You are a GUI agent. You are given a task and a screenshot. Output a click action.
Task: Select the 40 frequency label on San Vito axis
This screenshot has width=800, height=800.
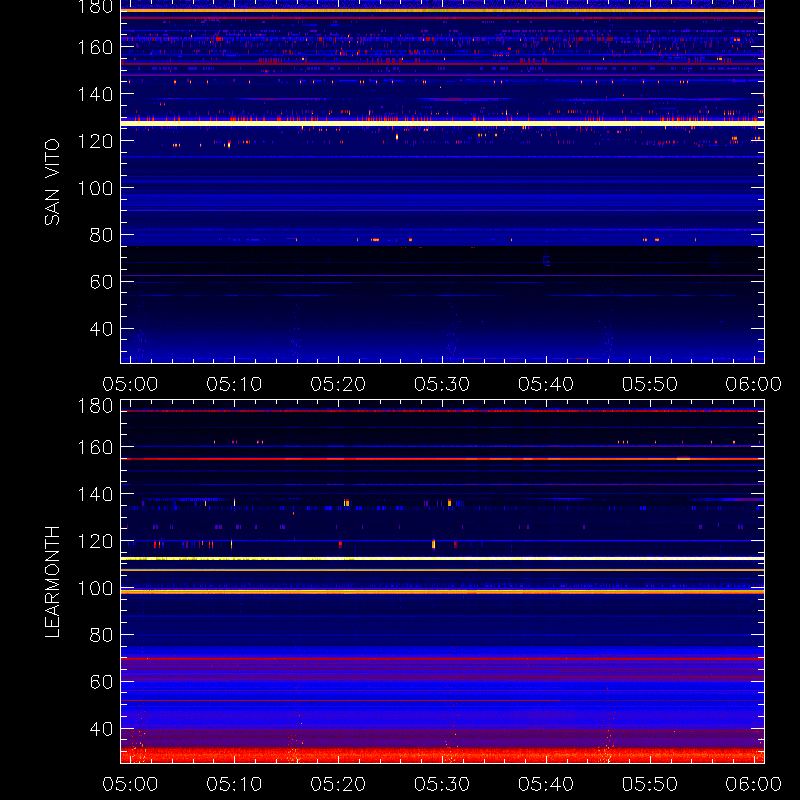(x=101, y=329)
